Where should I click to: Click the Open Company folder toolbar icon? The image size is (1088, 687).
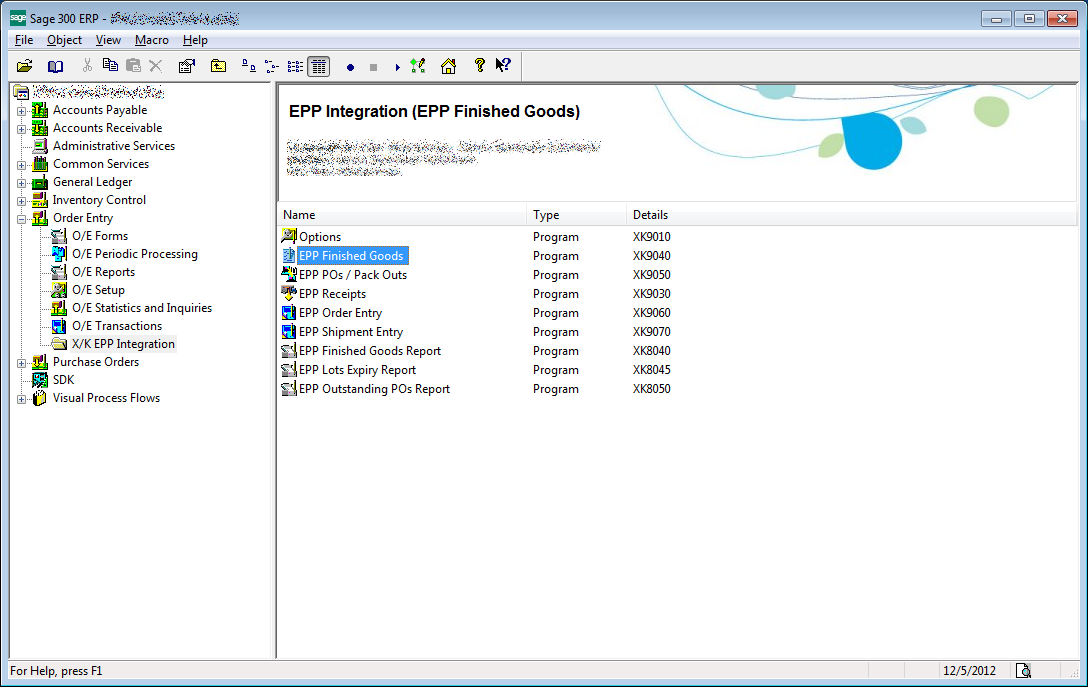click(x=24, y=67)
